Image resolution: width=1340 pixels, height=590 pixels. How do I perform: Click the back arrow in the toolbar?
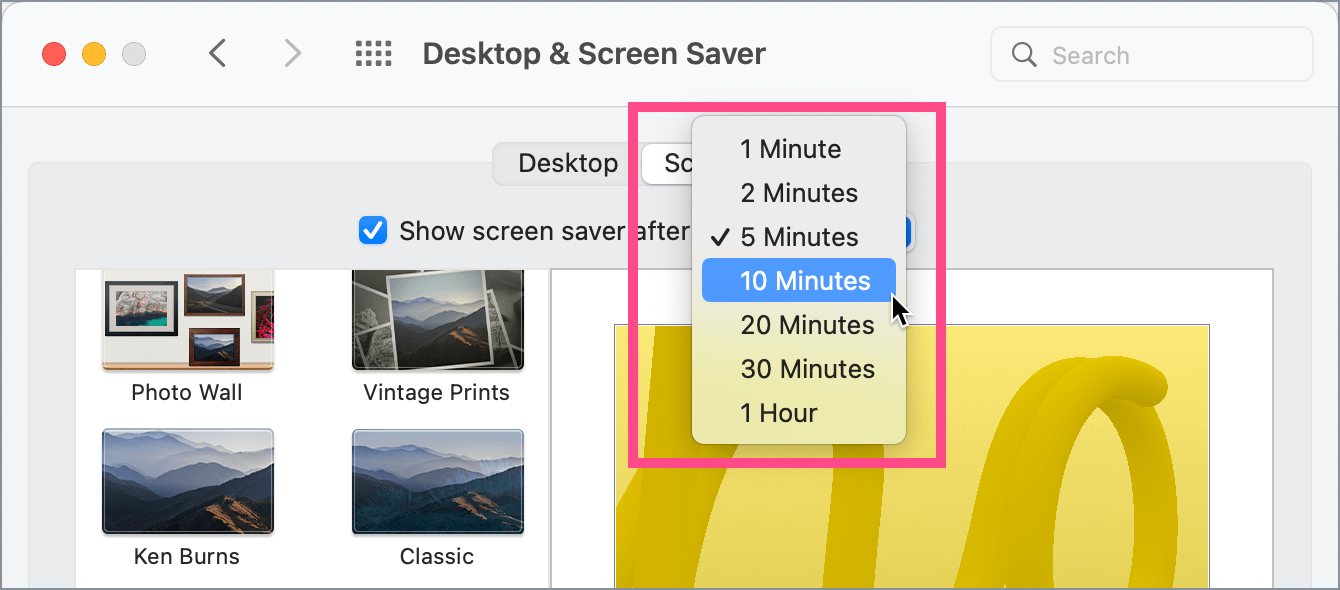point(218,53)
